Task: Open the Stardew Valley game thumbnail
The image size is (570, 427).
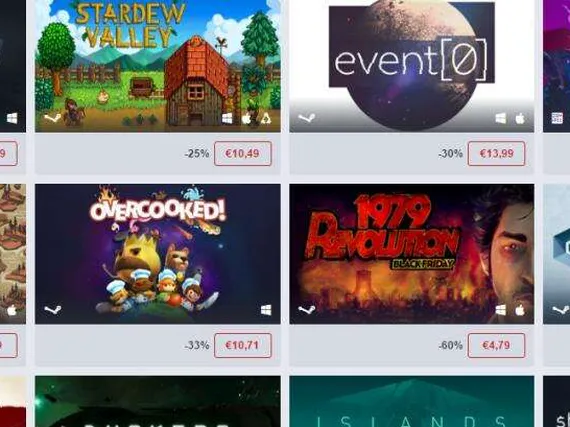Action: 158,66
